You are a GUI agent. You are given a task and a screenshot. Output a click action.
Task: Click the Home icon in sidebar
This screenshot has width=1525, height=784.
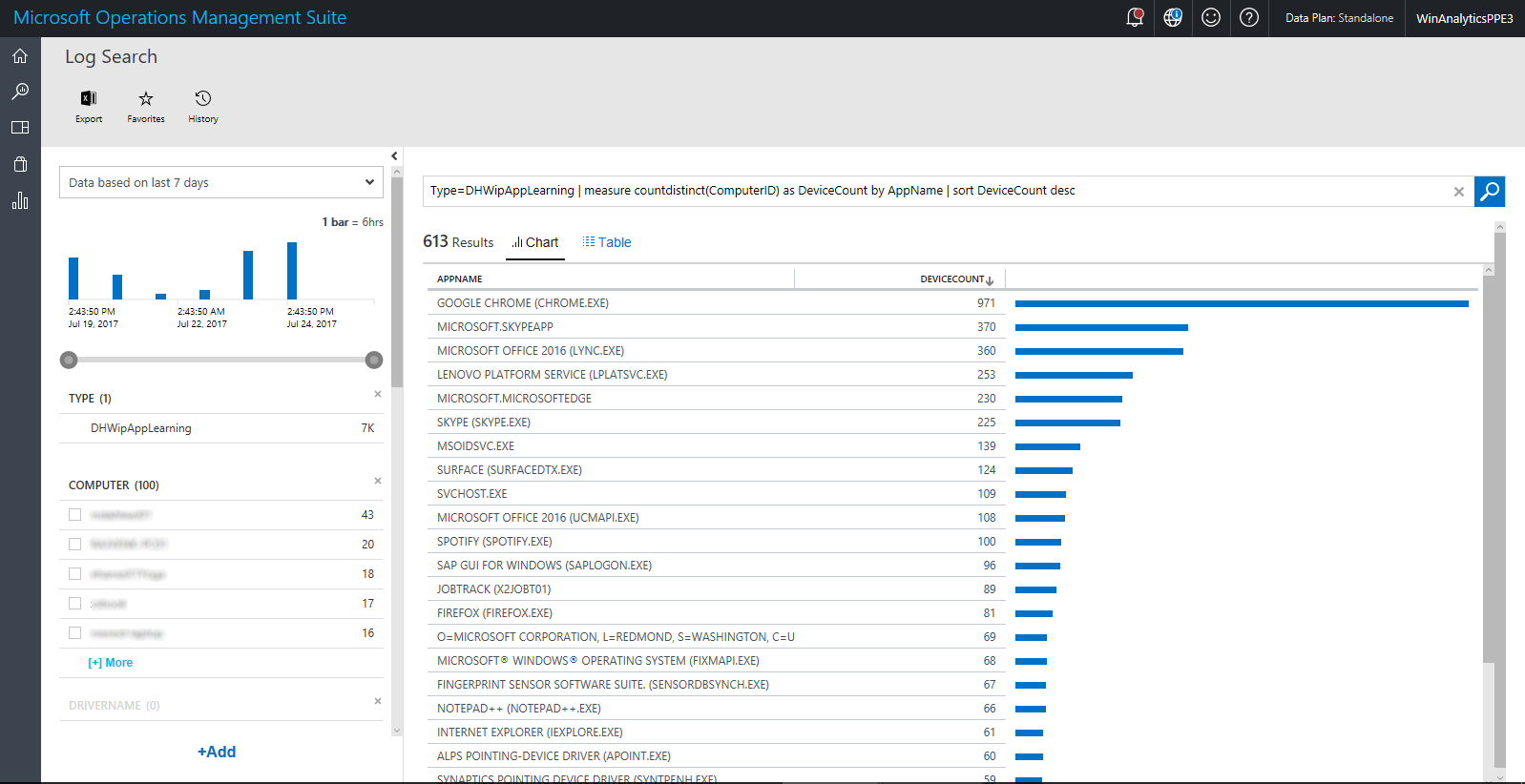pyautogui.click(x=20, y=56)
